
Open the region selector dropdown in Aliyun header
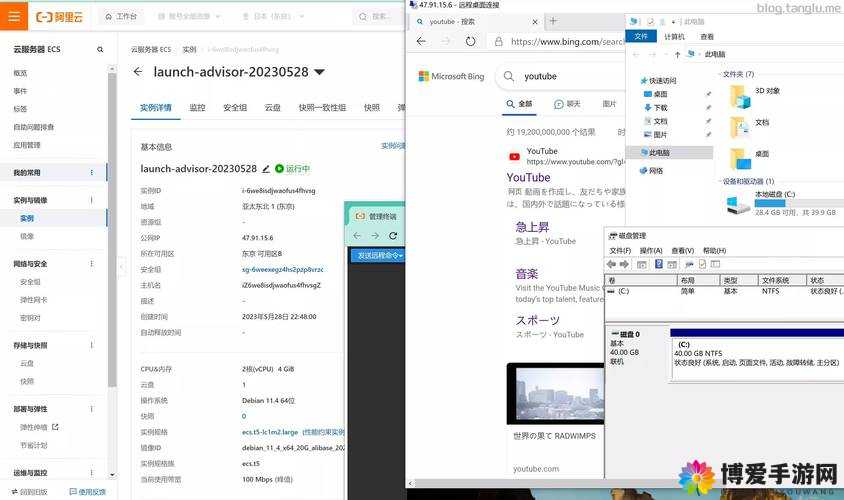click(274, 17)
